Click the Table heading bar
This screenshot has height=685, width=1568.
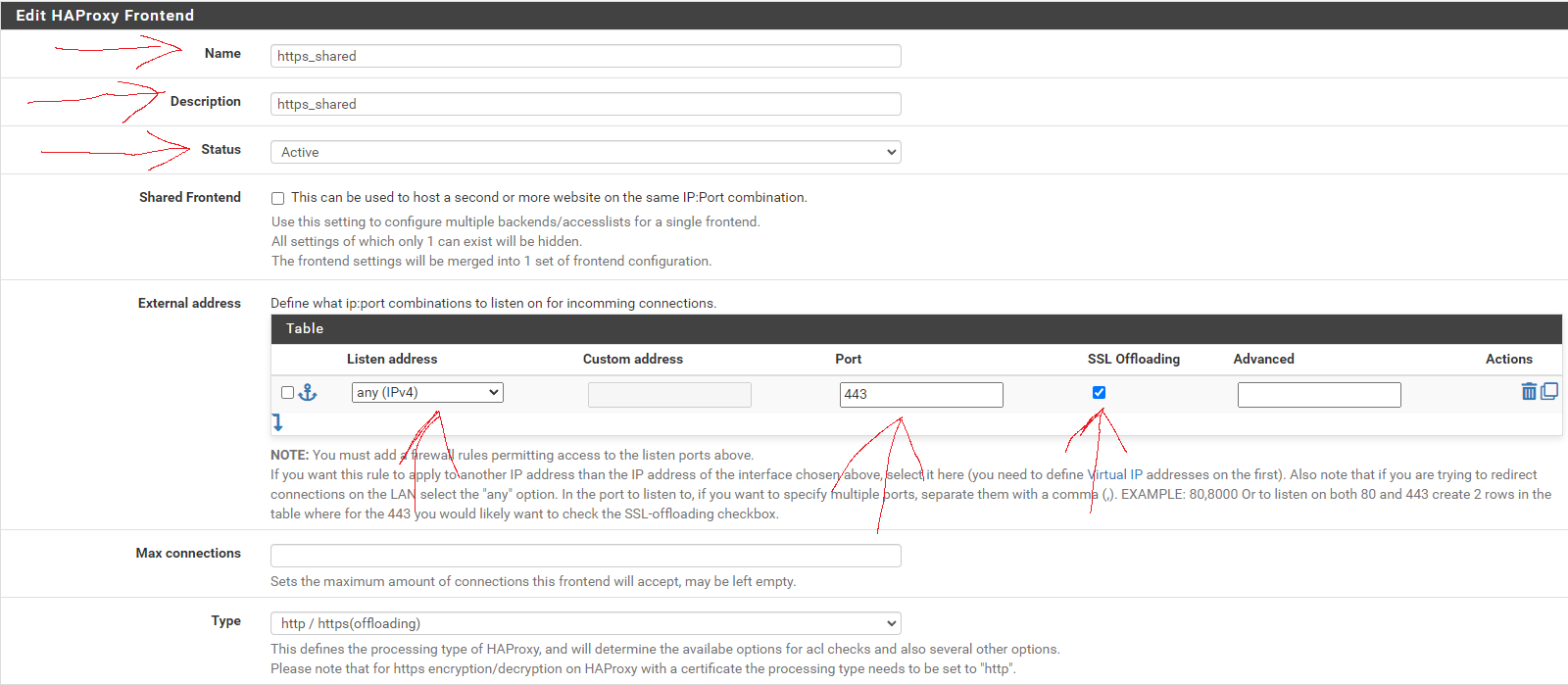(916, 328)
